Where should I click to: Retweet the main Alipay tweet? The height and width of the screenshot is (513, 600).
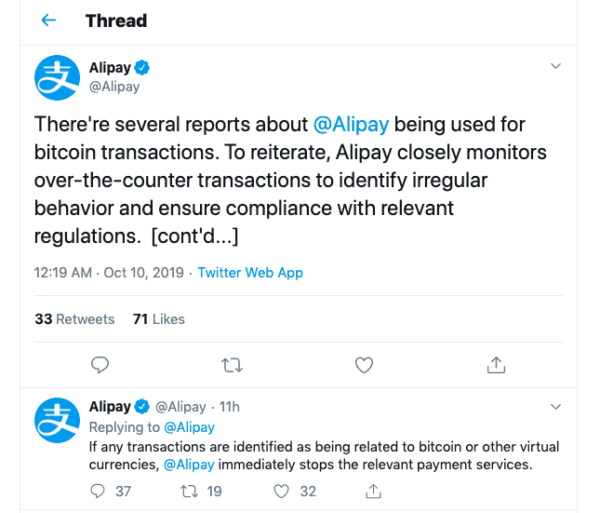pos(232,364)
